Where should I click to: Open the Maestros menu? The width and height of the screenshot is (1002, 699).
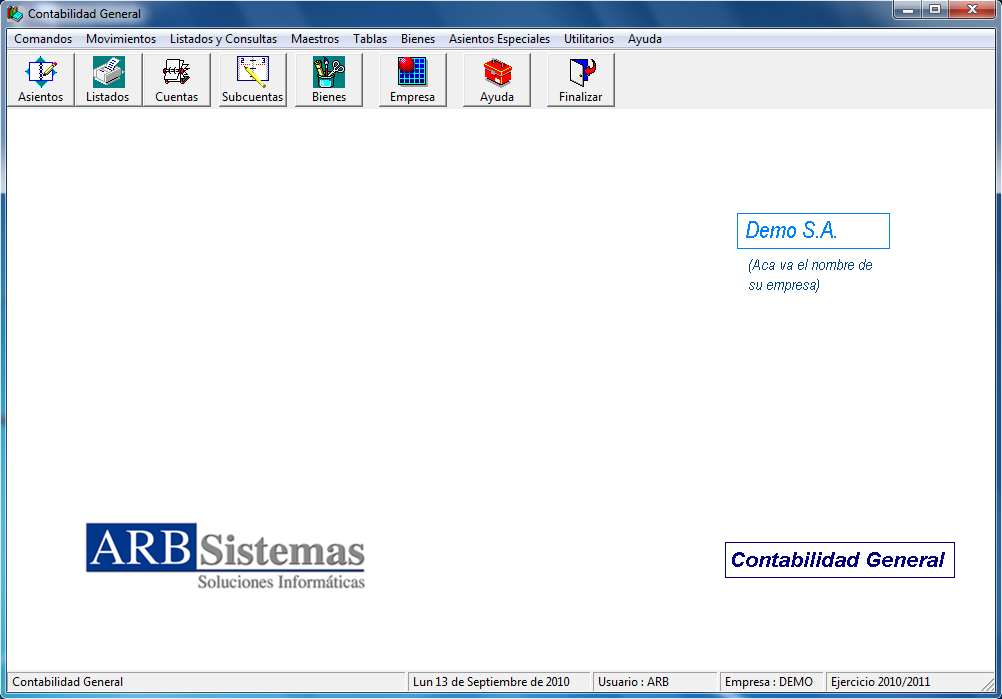point(315,39)
